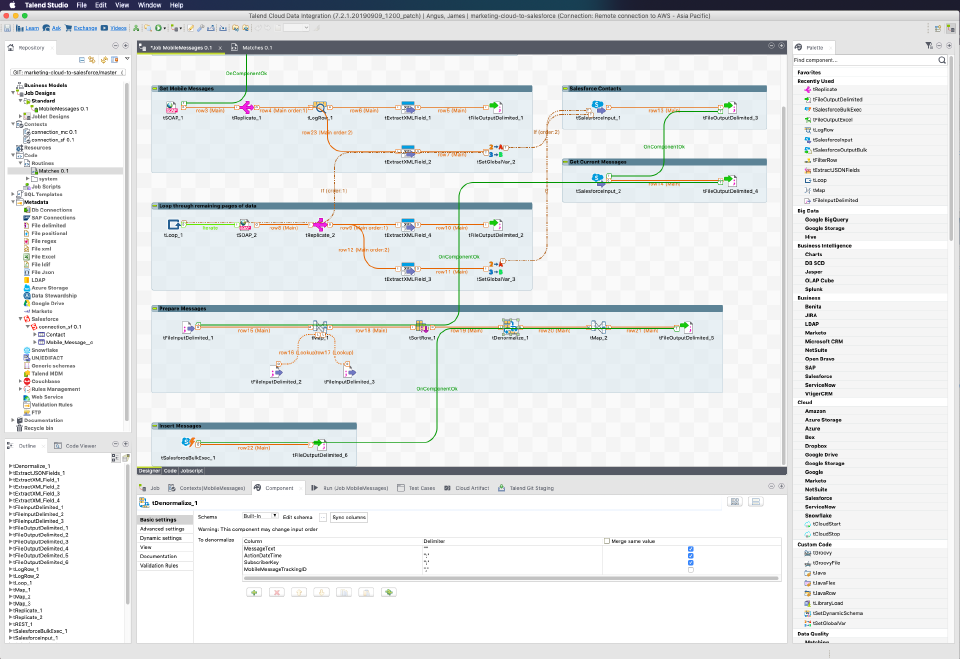Toggle the Merge same value header checkbox
Image resolution: width=960 pixels, height=659 pixels.
point(607,541)
